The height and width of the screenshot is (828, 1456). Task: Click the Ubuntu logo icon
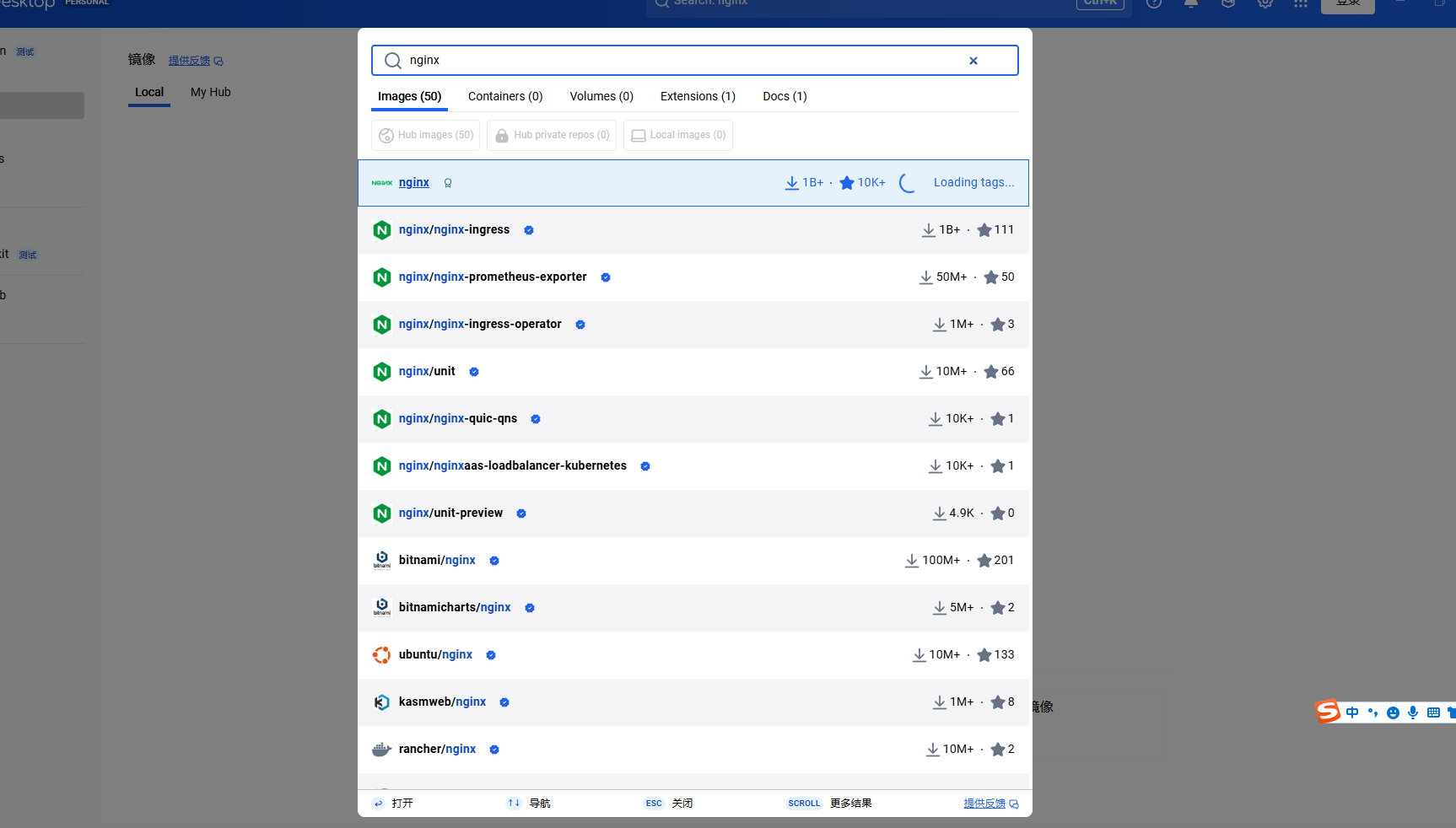[x=382, y=655]
